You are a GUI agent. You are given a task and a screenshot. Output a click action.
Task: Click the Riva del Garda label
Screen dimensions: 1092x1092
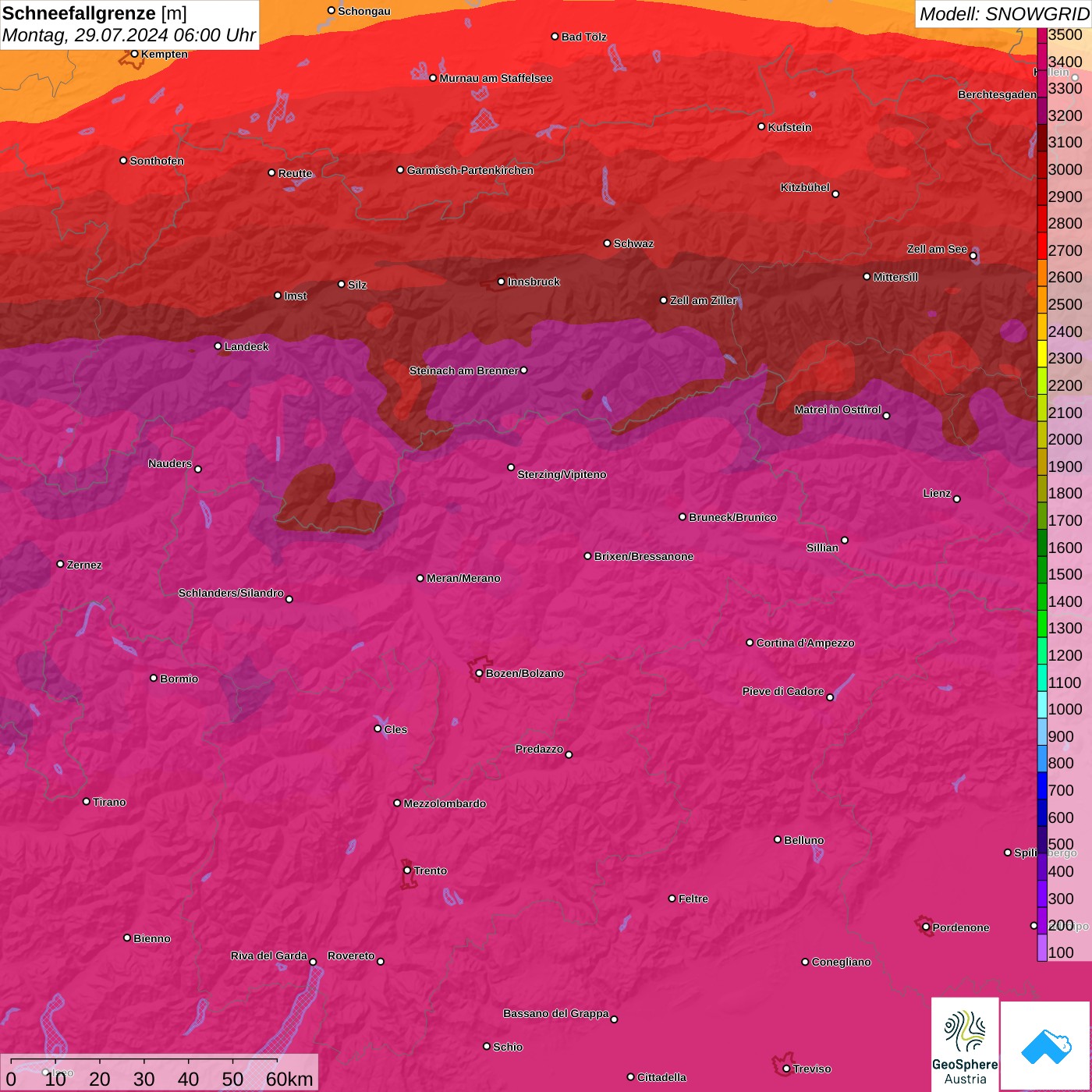pyautogui.click(x=269, y=955)
